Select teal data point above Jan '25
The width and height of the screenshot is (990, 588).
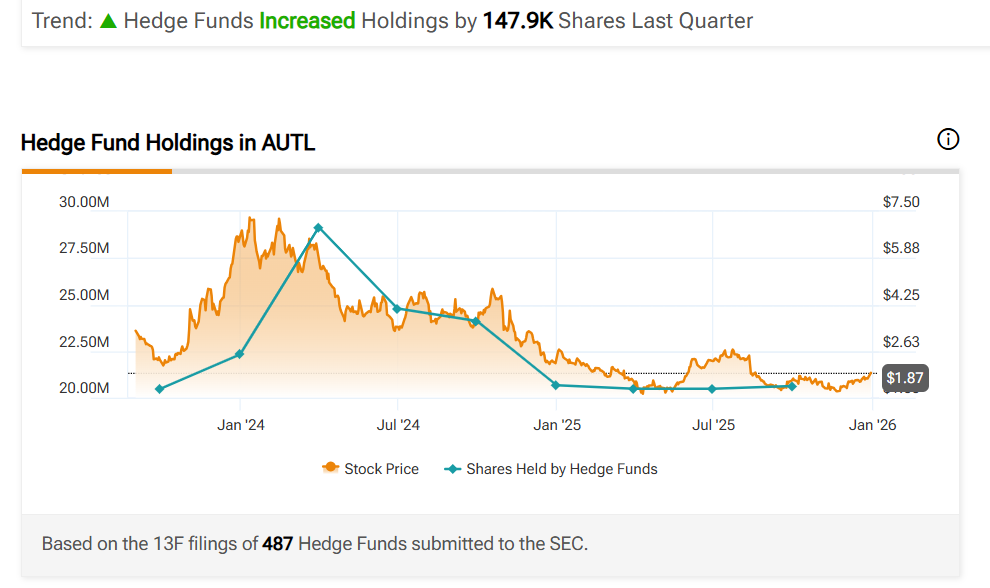pos(556,385)
